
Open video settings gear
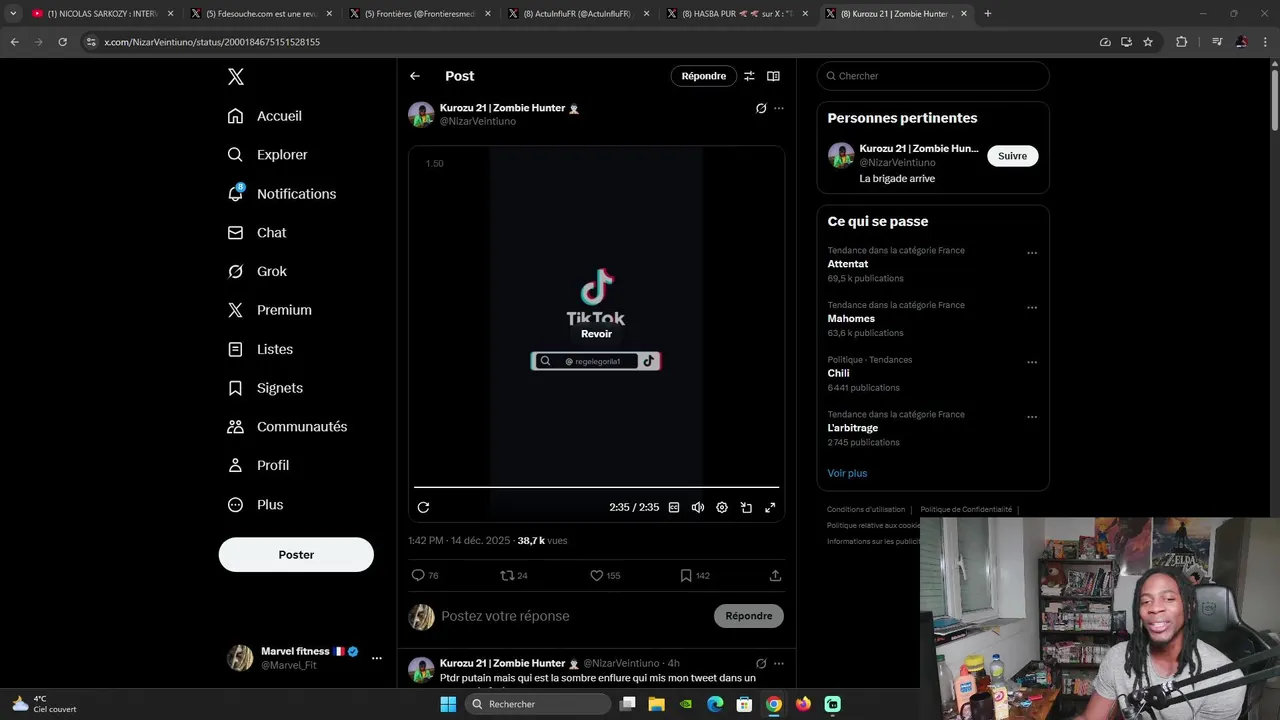click(722, 508)
